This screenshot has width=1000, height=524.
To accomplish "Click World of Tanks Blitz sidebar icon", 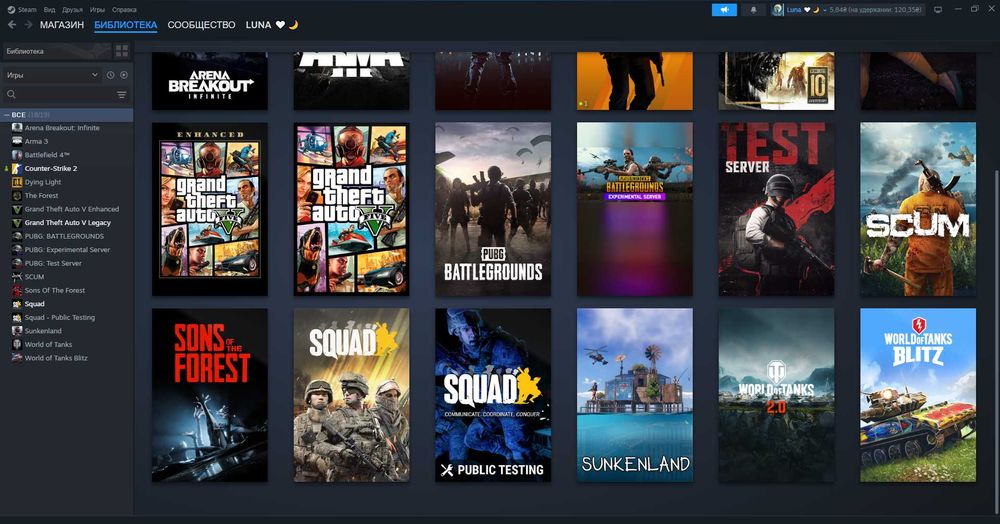I will tap(17, 358).
